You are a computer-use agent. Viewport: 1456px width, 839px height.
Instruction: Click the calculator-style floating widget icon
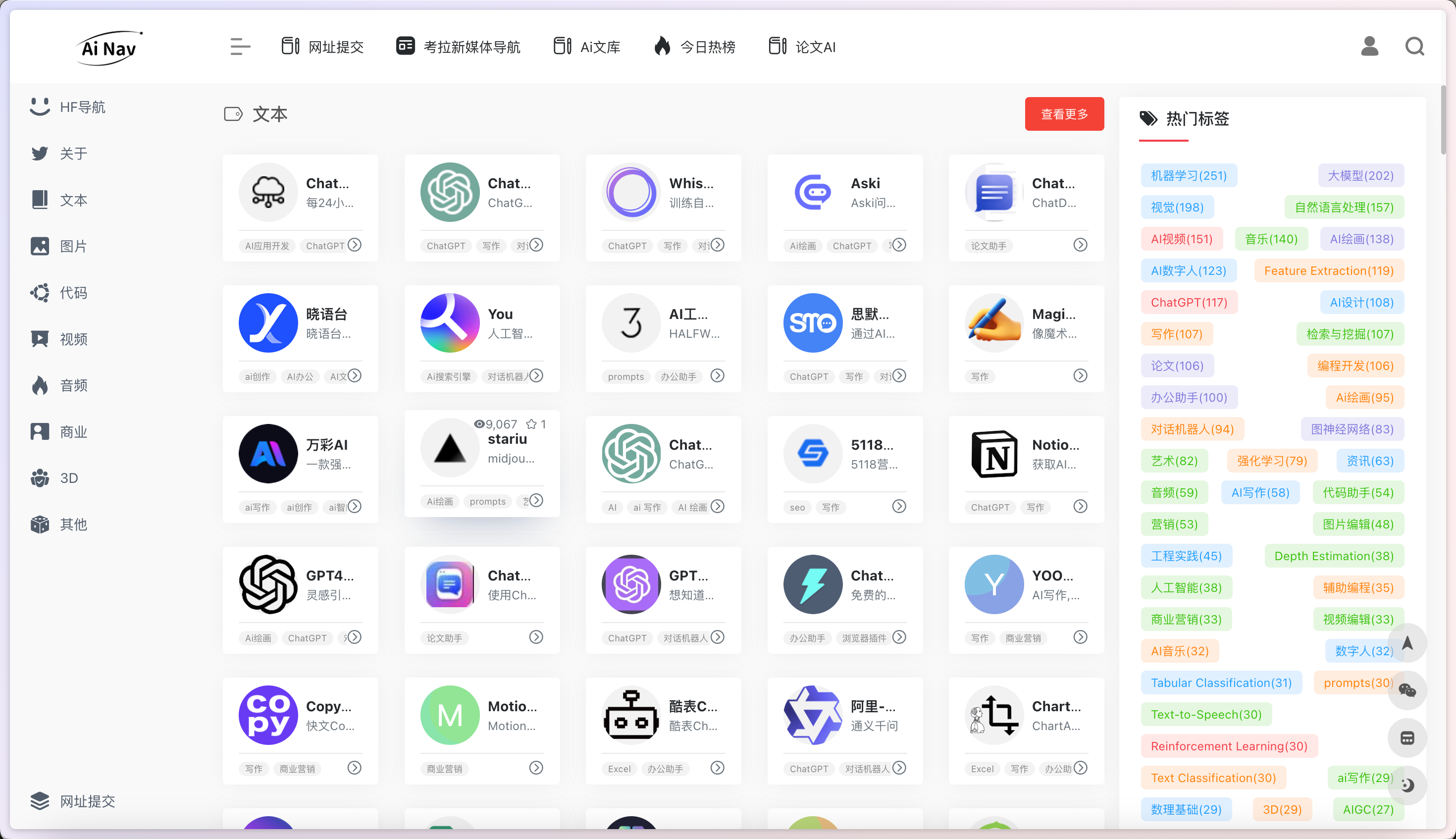coord(1407,737)
